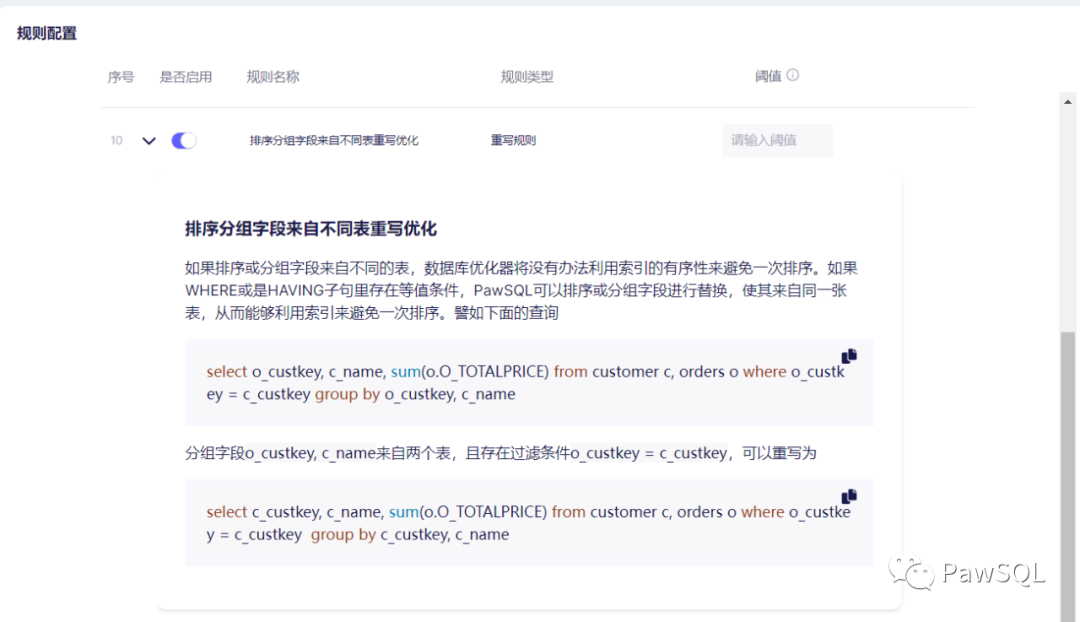Click the info icon beside 阈值

click(x=793, y=75)
